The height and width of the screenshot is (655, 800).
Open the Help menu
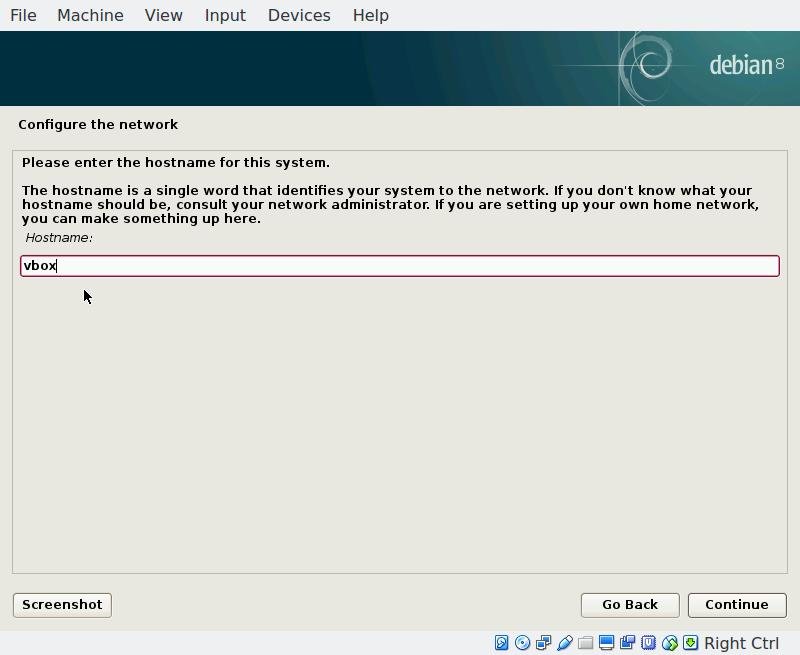[370, 15]
